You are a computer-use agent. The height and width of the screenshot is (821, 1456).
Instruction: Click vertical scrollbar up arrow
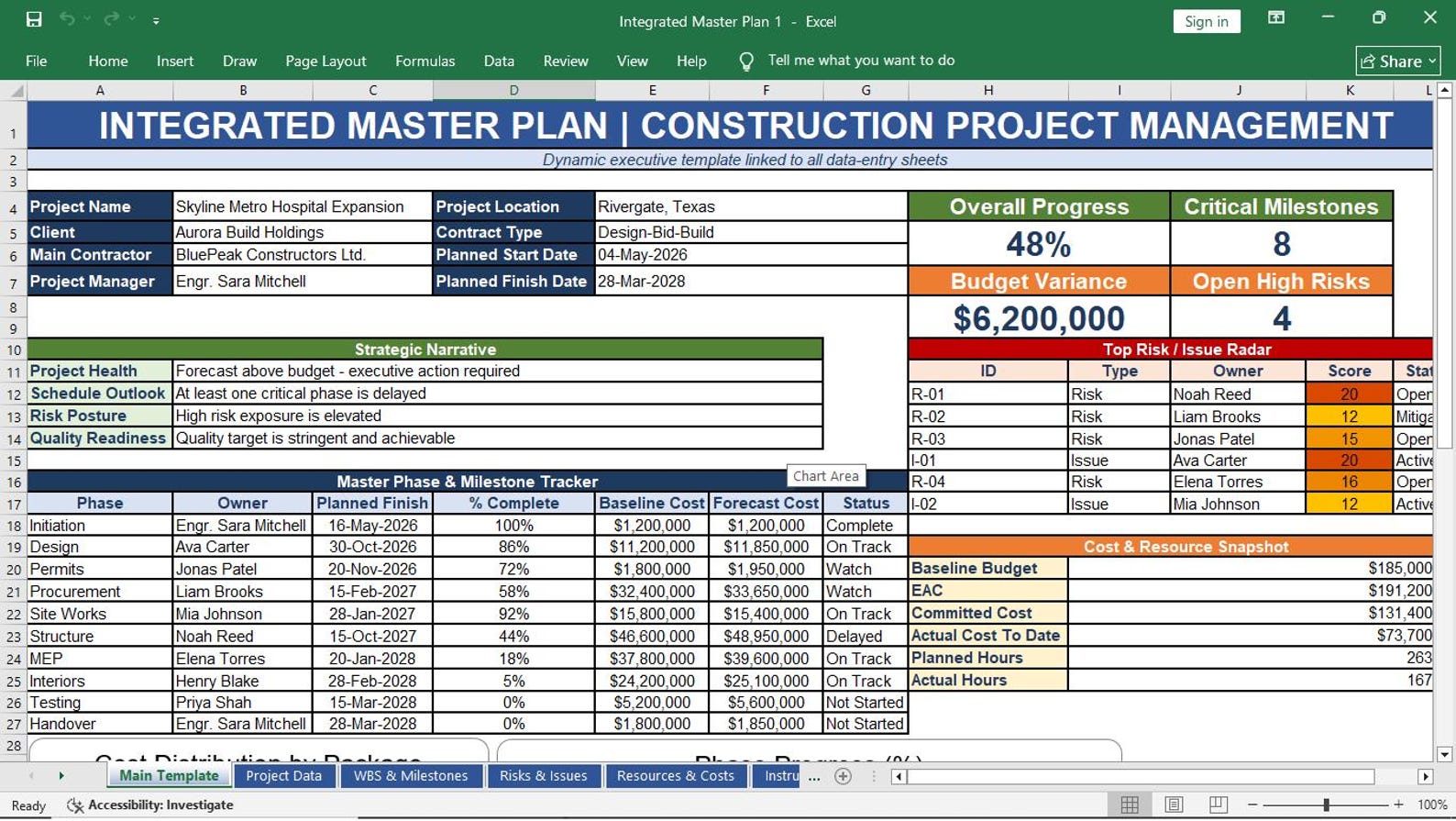(1445, 90)
